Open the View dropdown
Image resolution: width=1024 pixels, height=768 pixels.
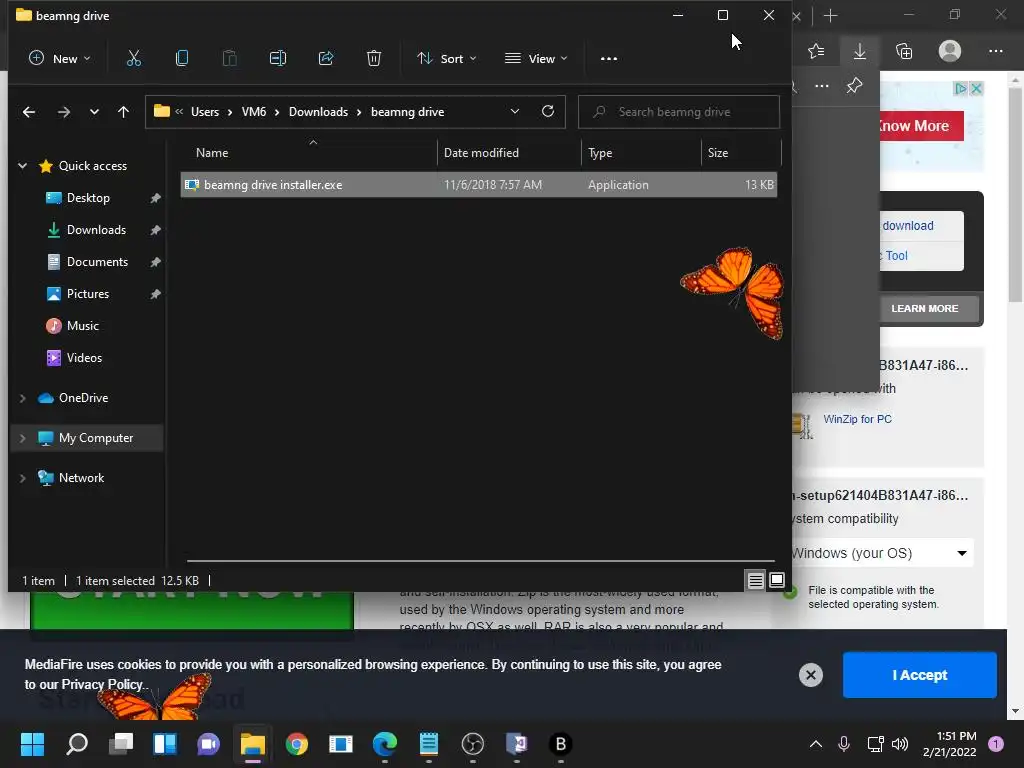point(536,58)
